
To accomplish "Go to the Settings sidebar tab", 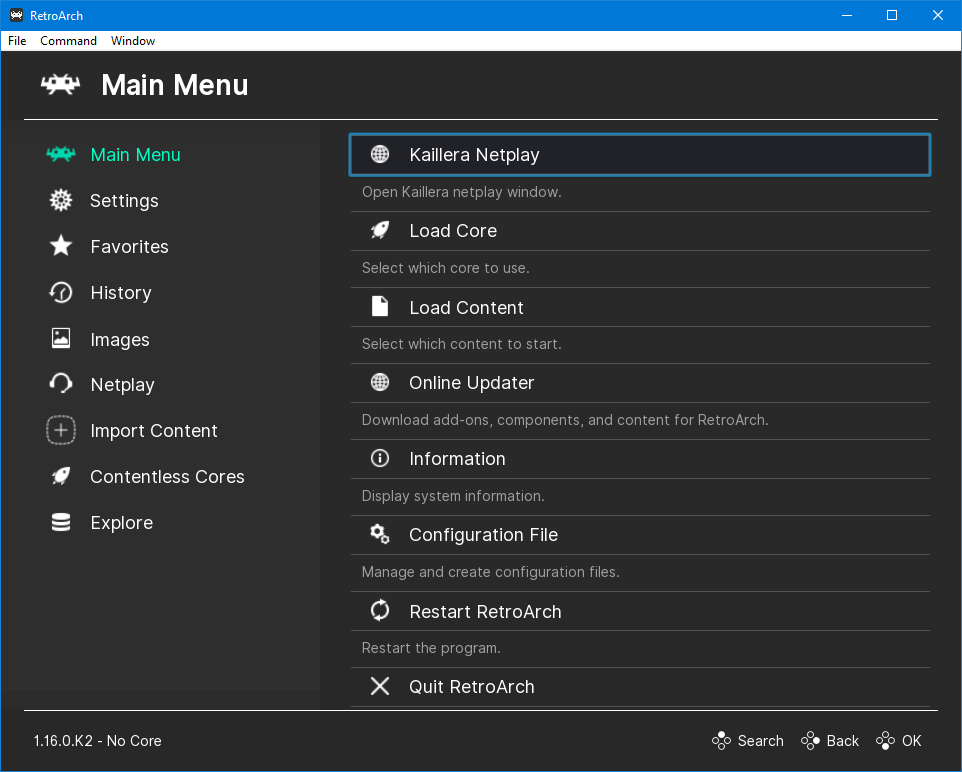I will pos(125,201).
